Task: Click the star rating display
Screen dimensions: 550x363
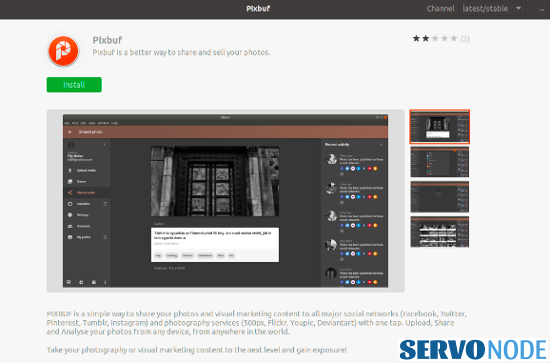Action: point(435,38)
